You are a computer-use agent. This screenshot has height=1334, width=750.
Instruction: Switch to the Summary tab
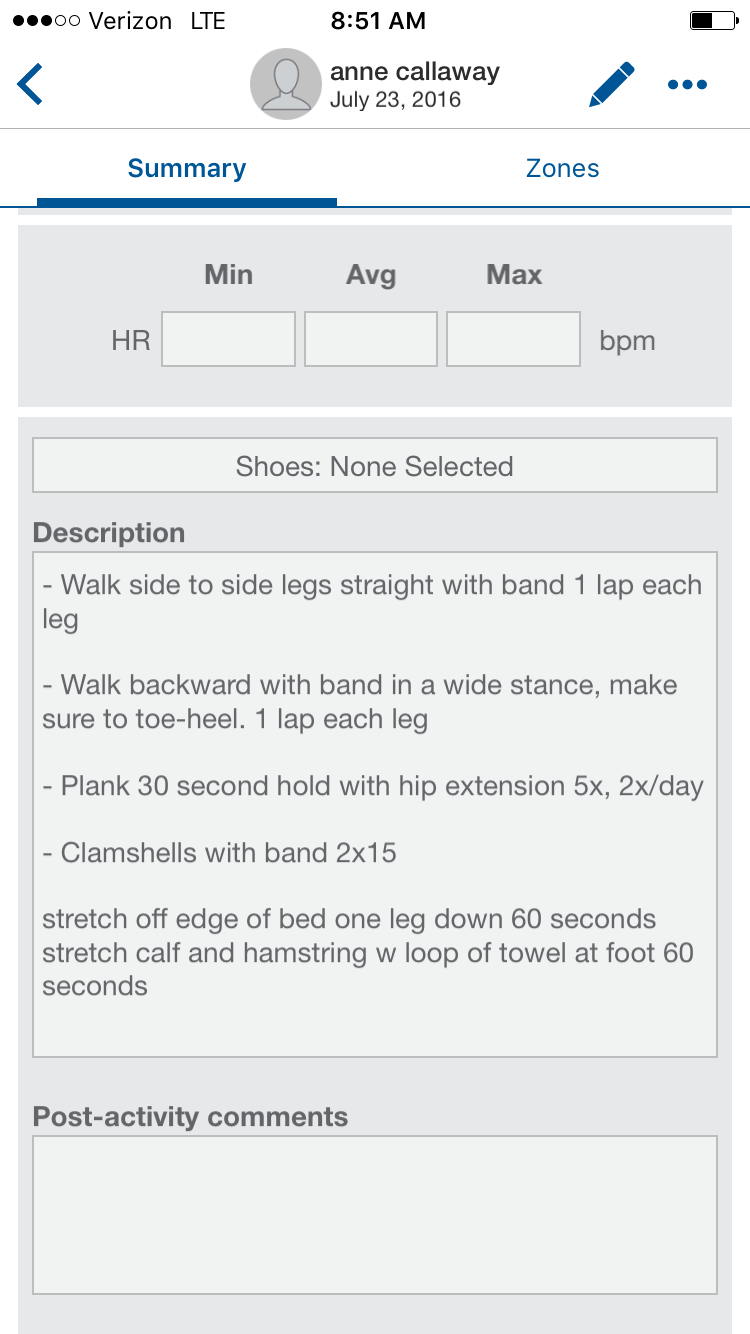[187, 168]
